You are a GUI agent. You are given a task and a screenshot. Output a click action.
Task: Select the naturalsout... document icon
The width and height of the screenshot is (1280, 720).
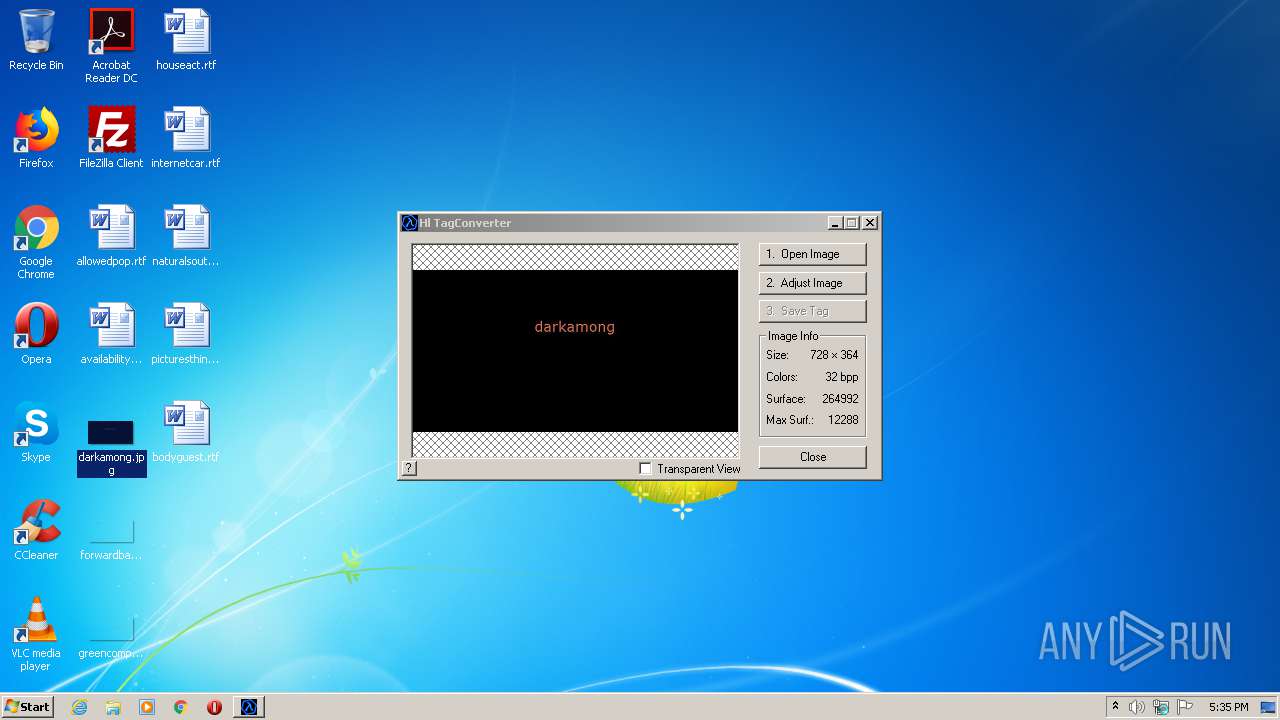point(186,236)
